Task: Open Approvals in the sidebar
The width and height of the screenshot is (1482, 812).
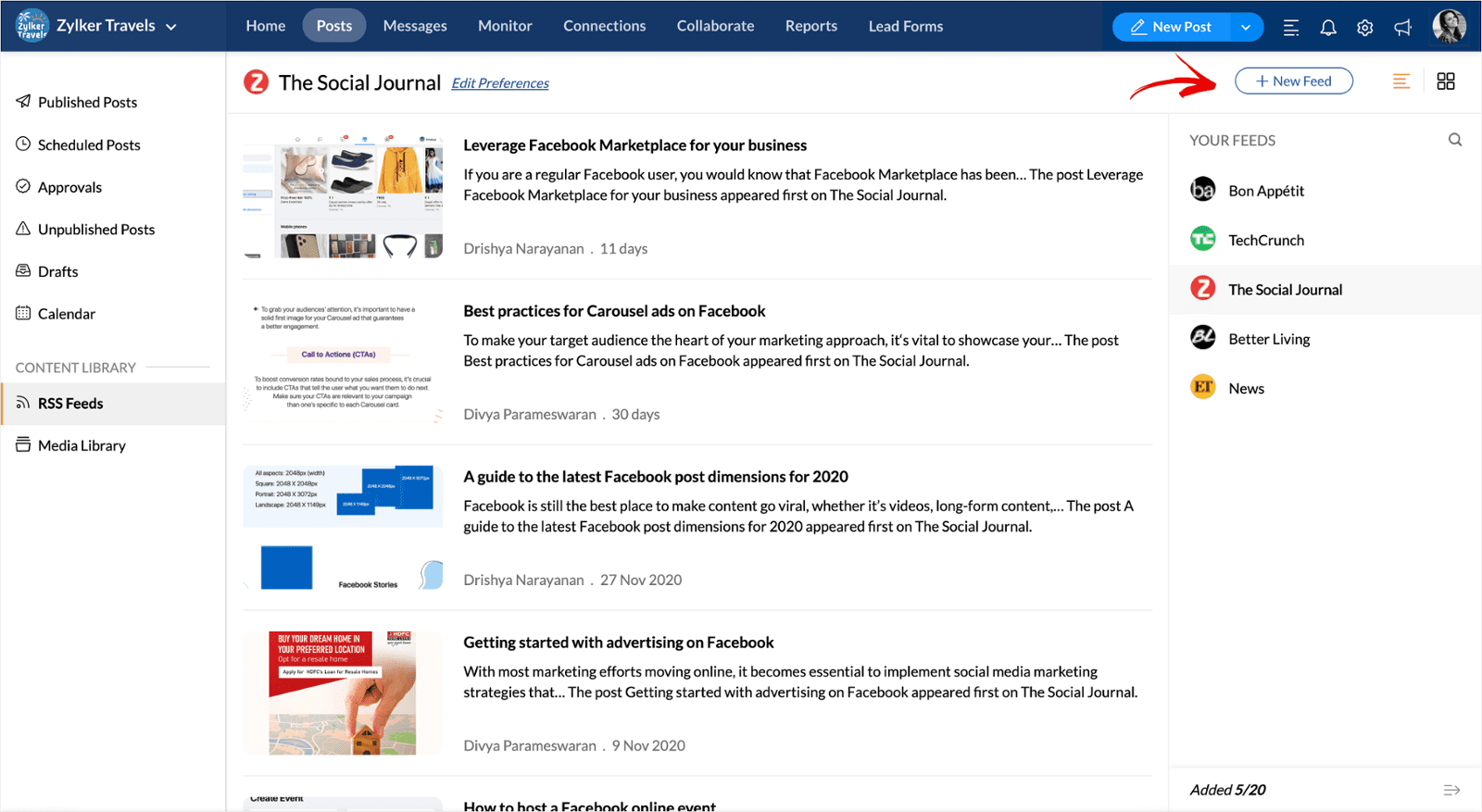Action: (x=113, y=187)
